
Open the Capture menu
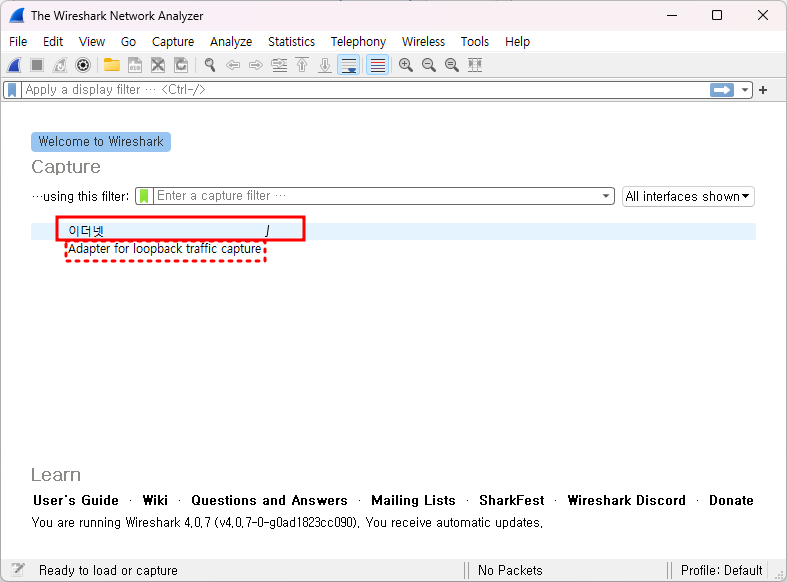tap(173, 42)
